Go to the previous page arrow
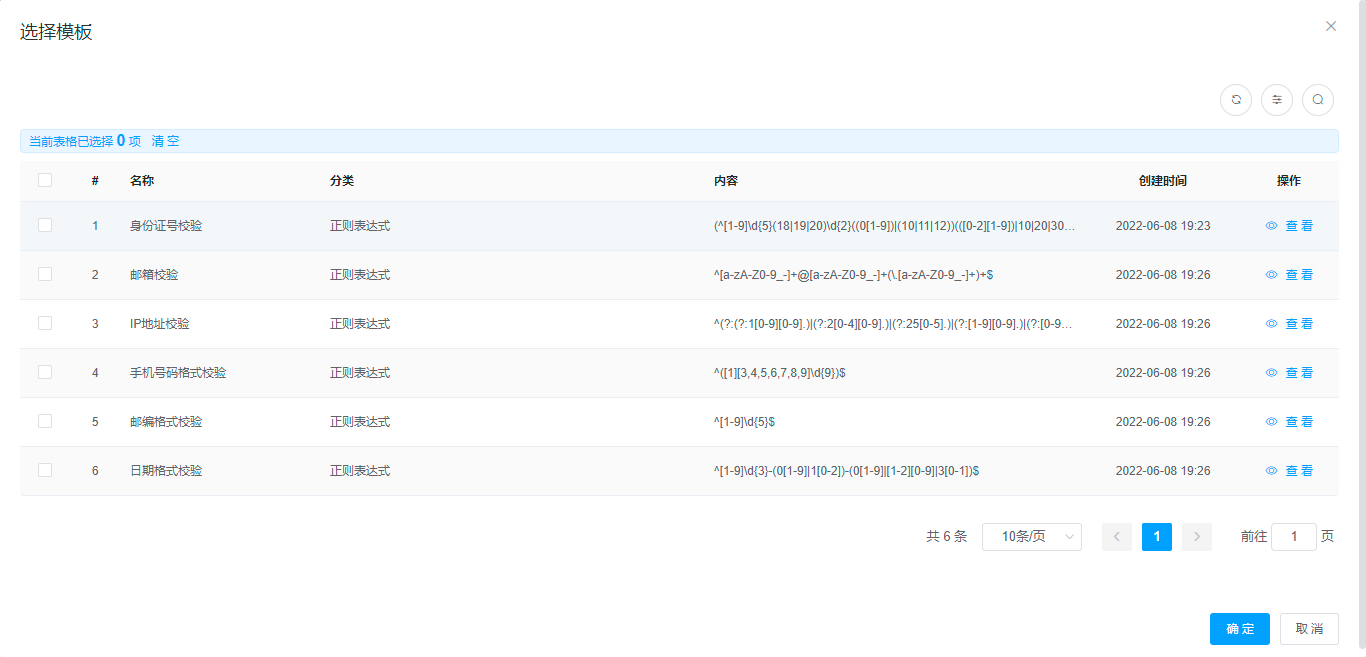 click(1117, 537)
